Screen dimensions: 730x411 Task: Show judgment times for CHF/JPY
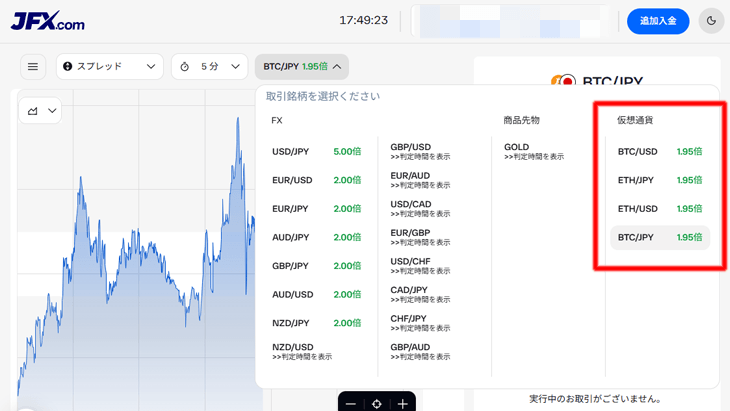(420, 328)
